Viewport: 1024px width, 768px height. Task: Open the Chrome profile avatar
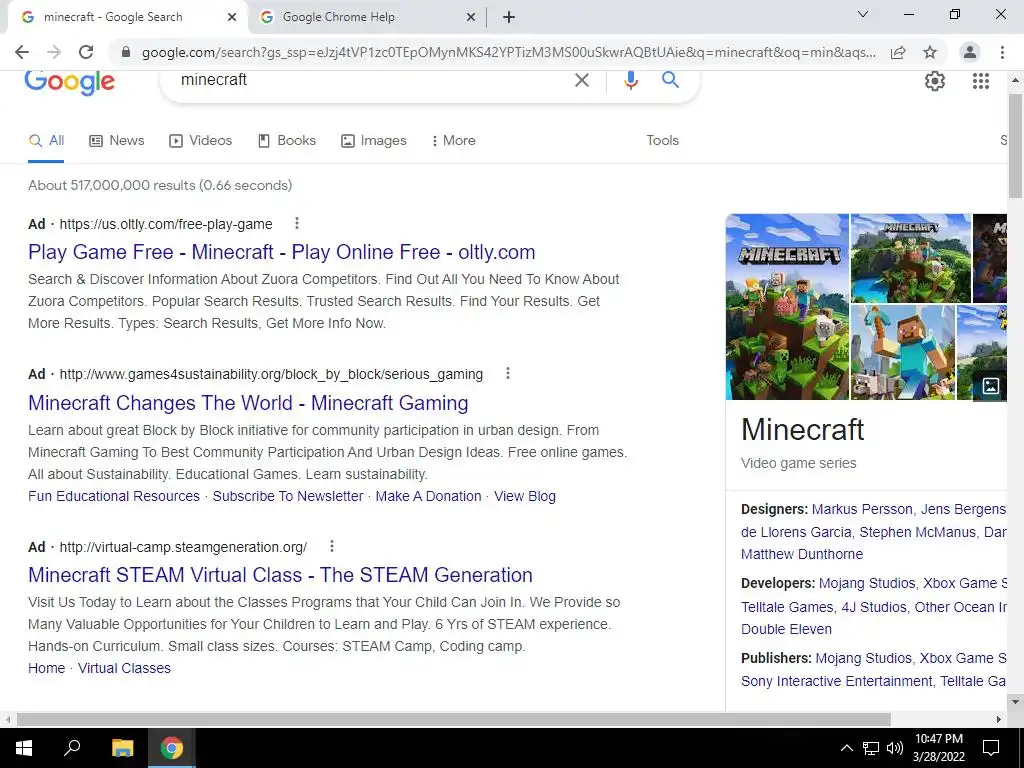point(970,52)
